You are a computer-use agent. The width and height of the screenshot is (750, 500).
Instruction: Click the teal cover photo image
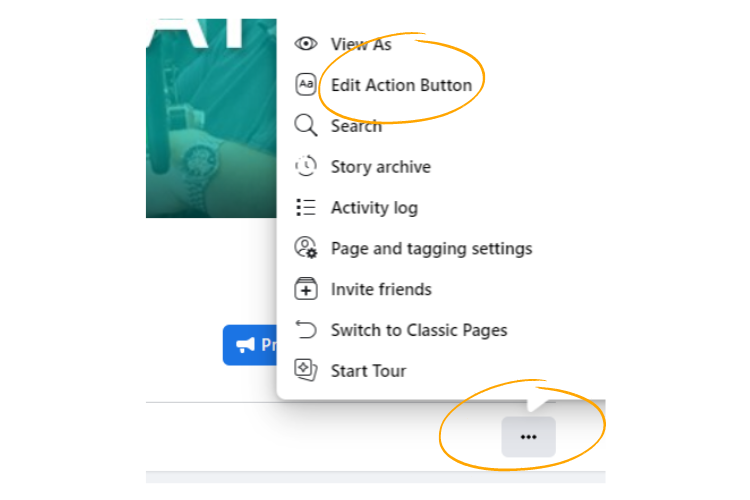[211, 118]
